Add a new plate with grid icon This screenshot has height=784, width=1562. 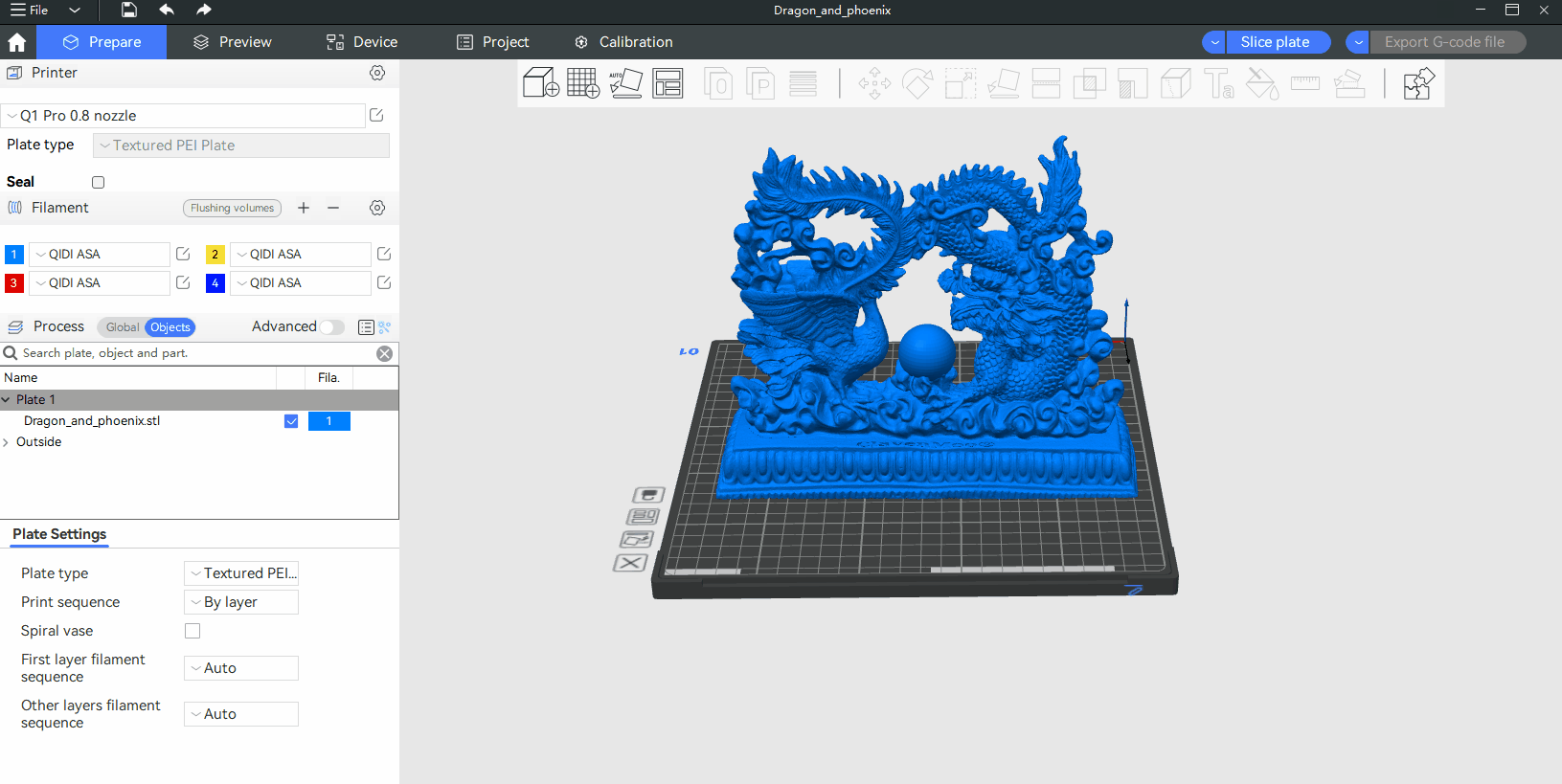[582, 83]
